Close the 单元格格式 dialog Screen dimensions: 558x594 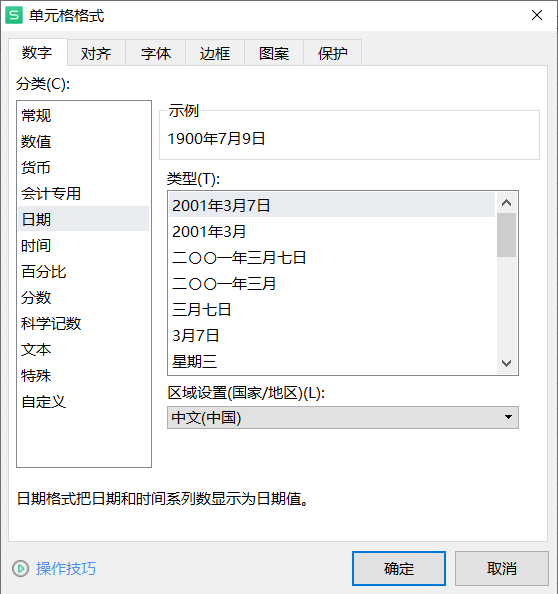[x=537, y=15]
